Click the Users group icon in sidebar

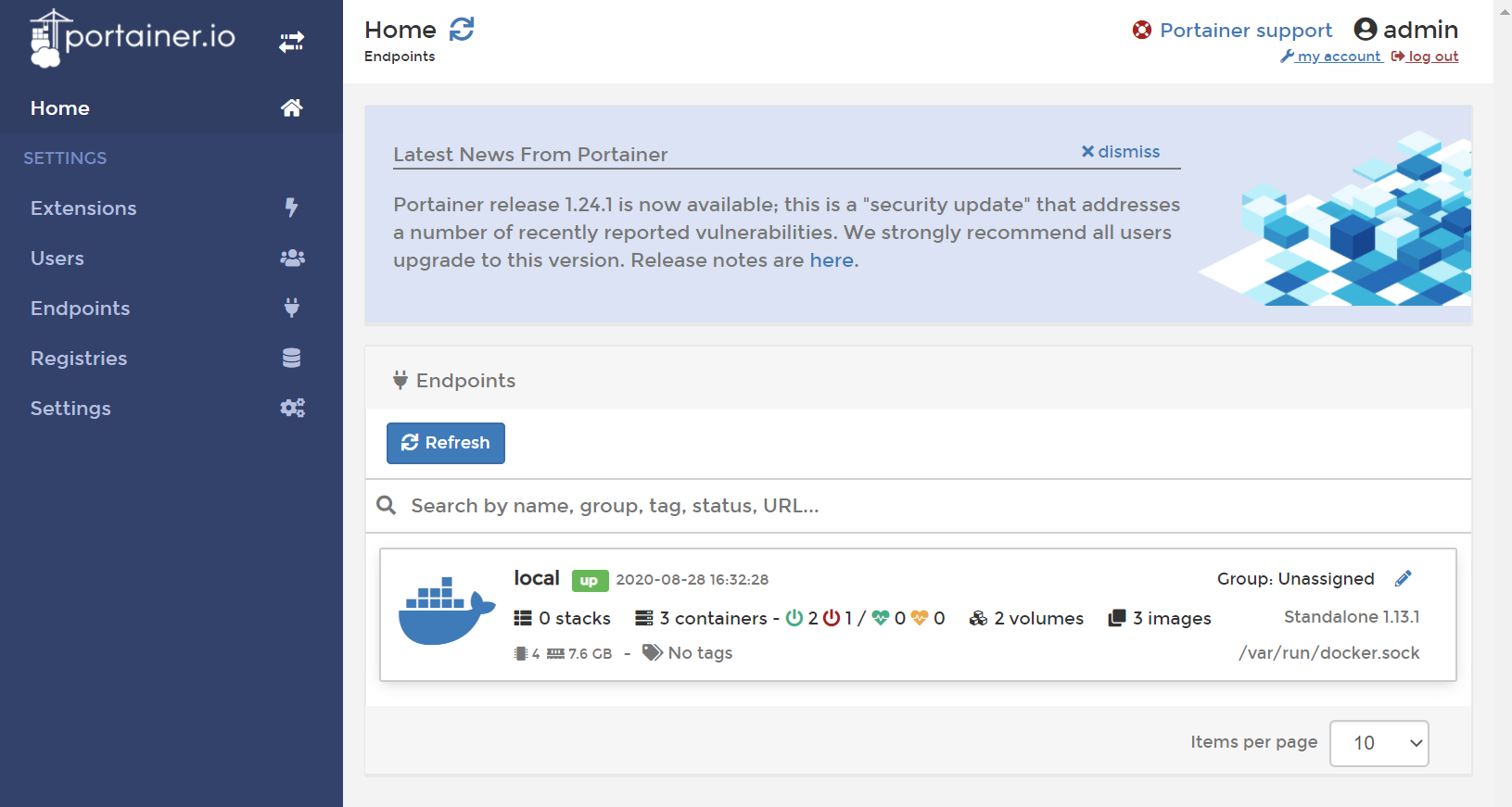[x=292, y=258]
